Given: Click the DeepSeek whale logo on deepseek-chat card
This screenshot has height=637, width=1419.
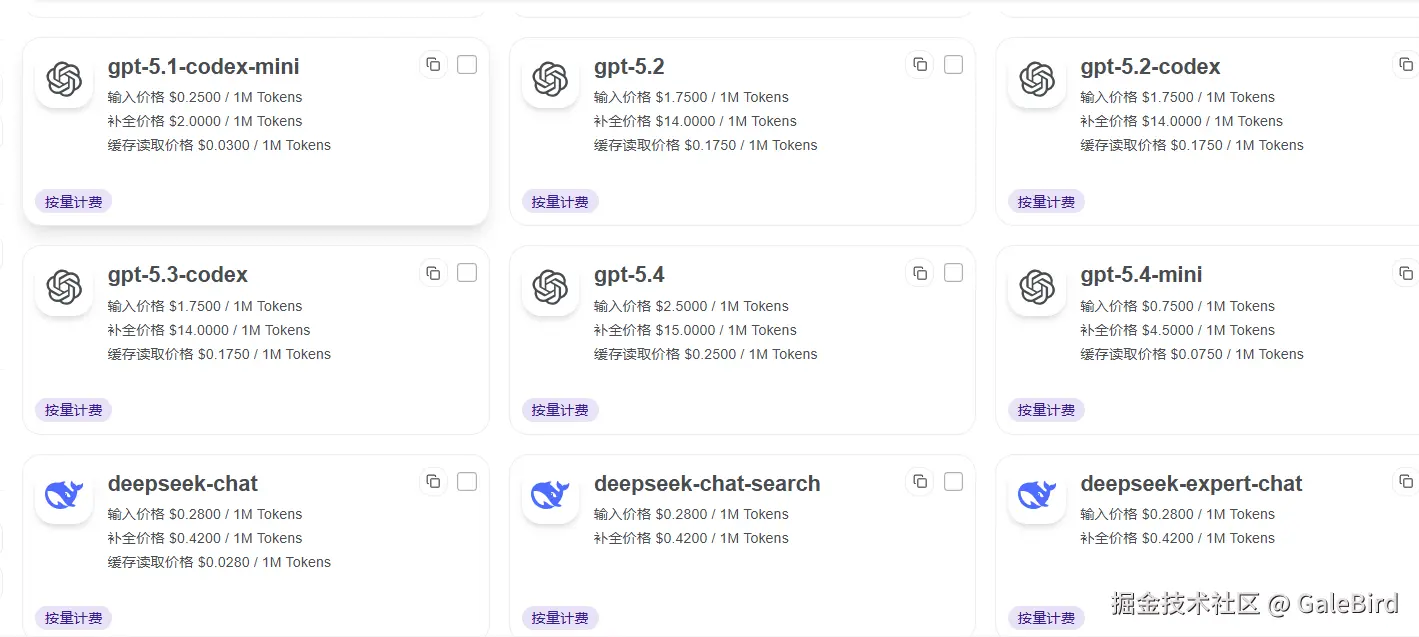Looking at the screenshot, I should (x=64, y=495).
